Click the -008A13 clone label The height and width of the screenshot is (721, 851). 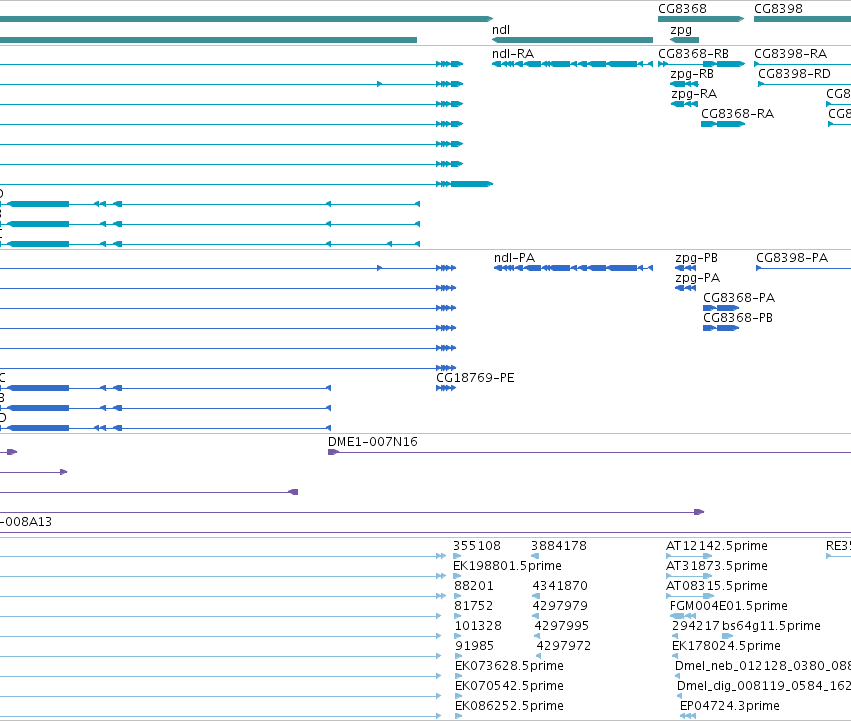[x=26, y=522]
